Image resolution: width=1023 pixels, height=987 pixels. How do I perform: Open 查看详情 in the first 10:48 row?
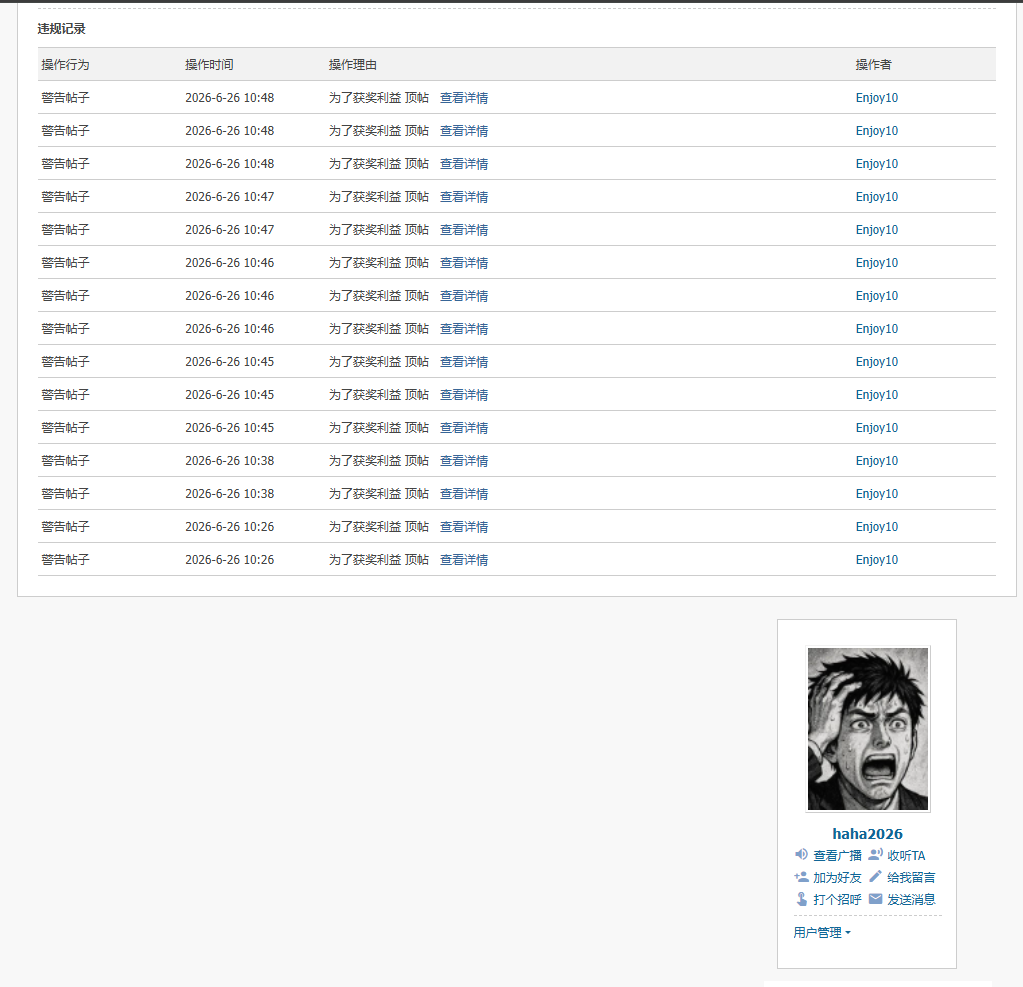click(464, 98)
